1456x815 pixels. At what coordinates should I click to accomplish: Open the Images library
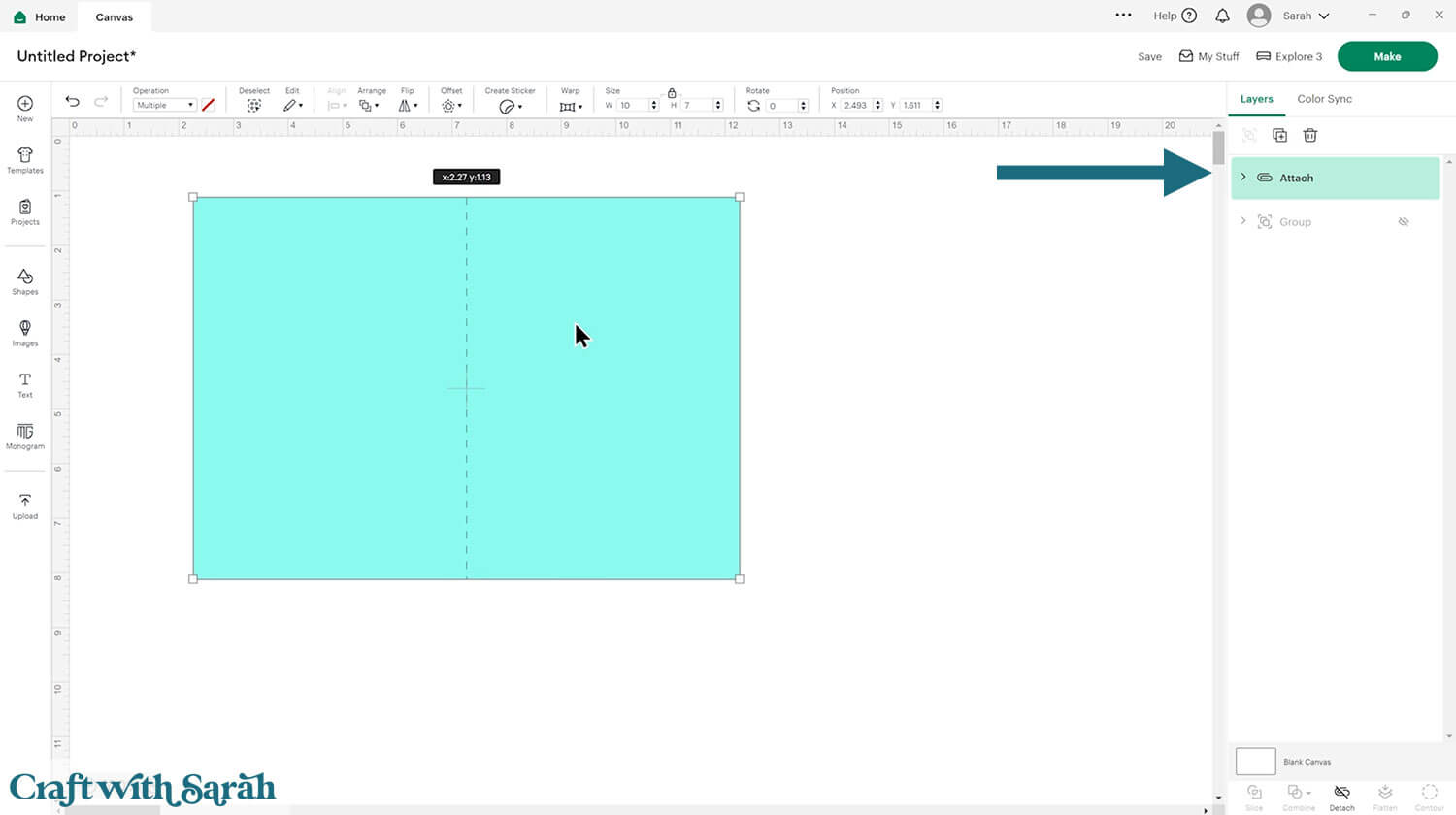coord(25,333)
